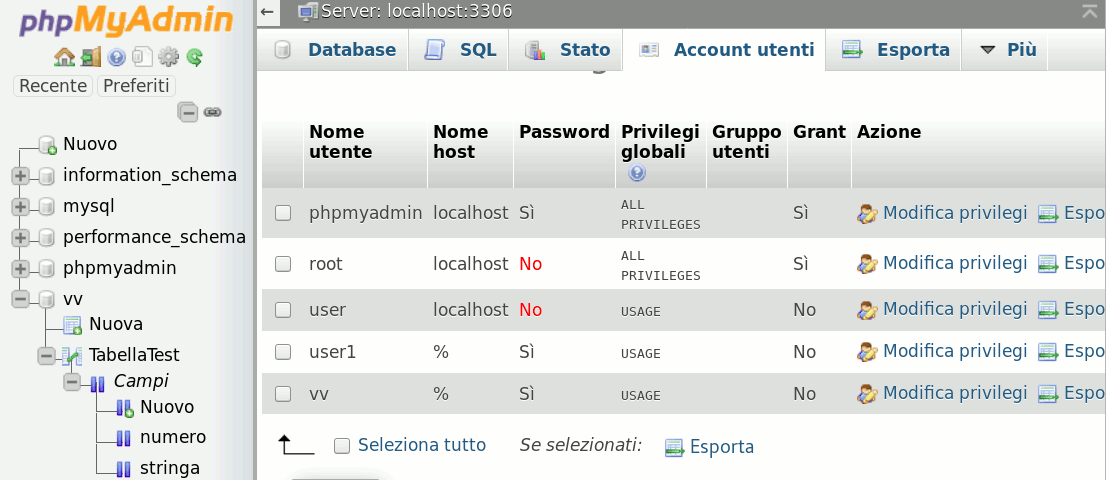Open navigation settings gear icon

(169, 57)
